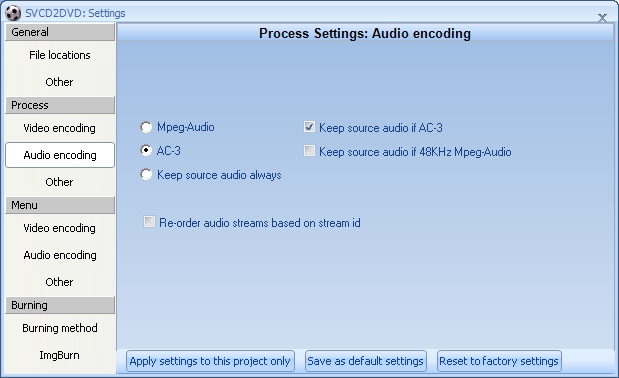Select the Mpeg-Audio radio button
Screen dimensions: 619x378
(x=146, y=127)
